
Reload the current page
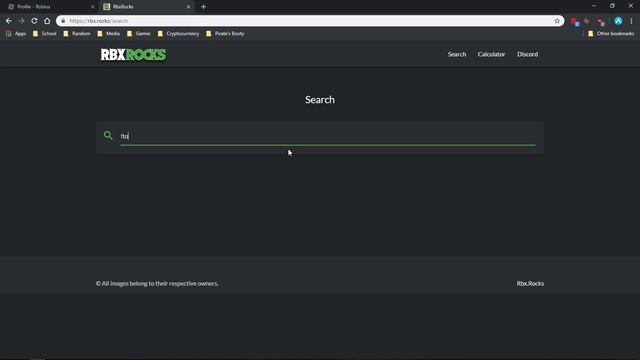pos(34,21)
